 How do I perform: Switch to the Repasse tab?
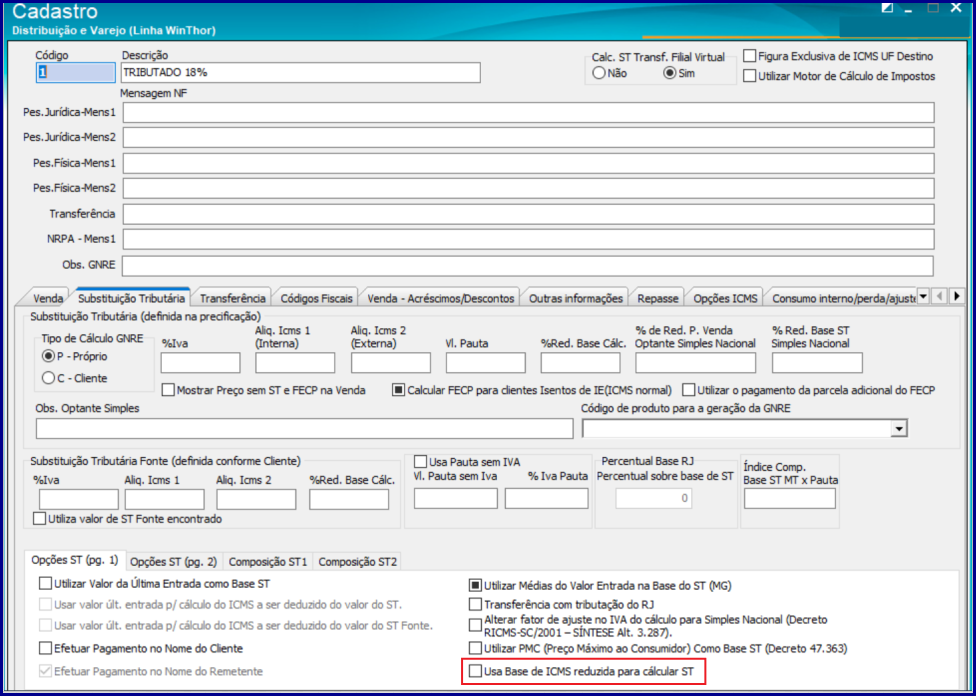(x=658, y=299)
